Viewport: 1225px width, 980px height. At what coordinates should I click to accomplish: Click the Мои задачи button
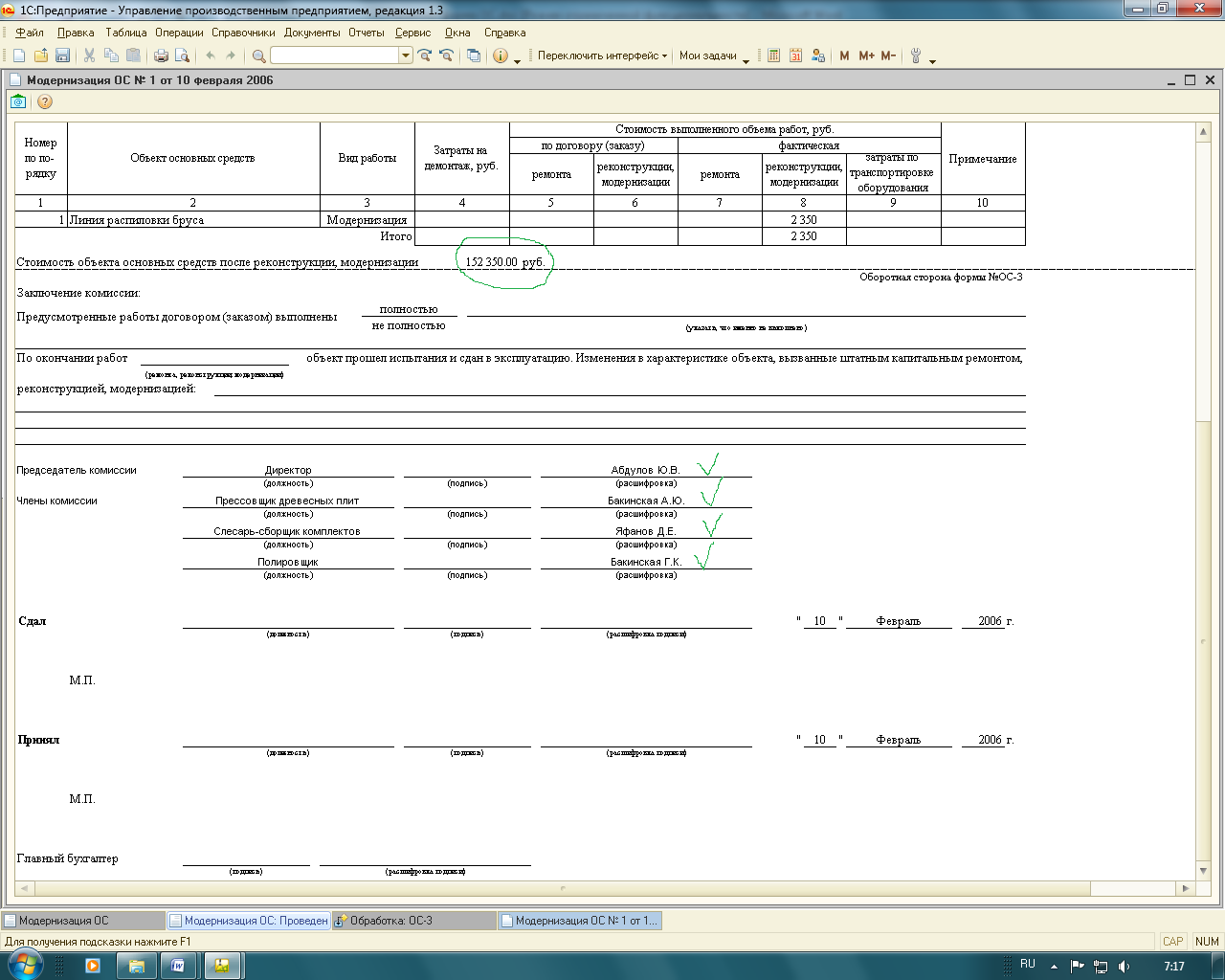[708, 56]
